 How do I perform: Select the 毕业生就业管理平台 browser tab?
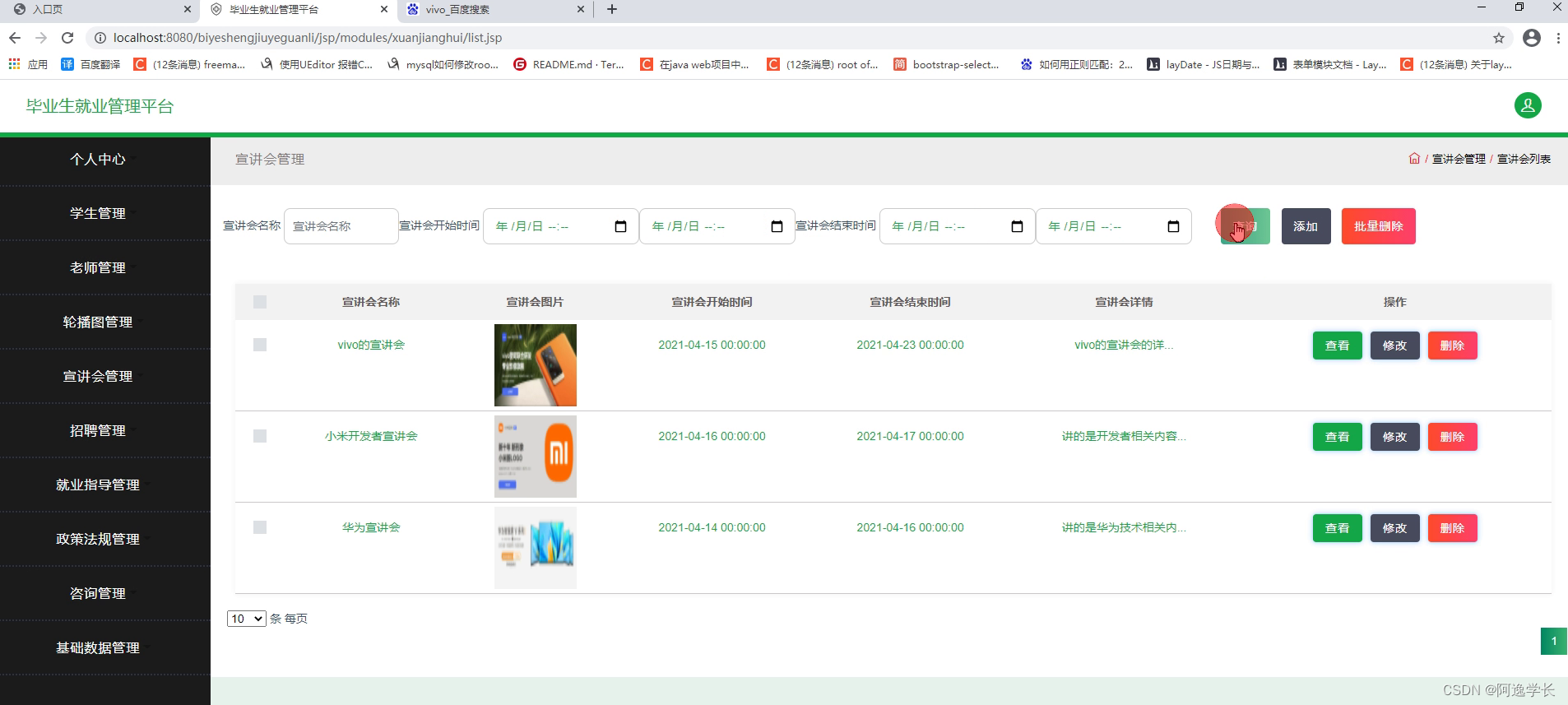point(298,10)
